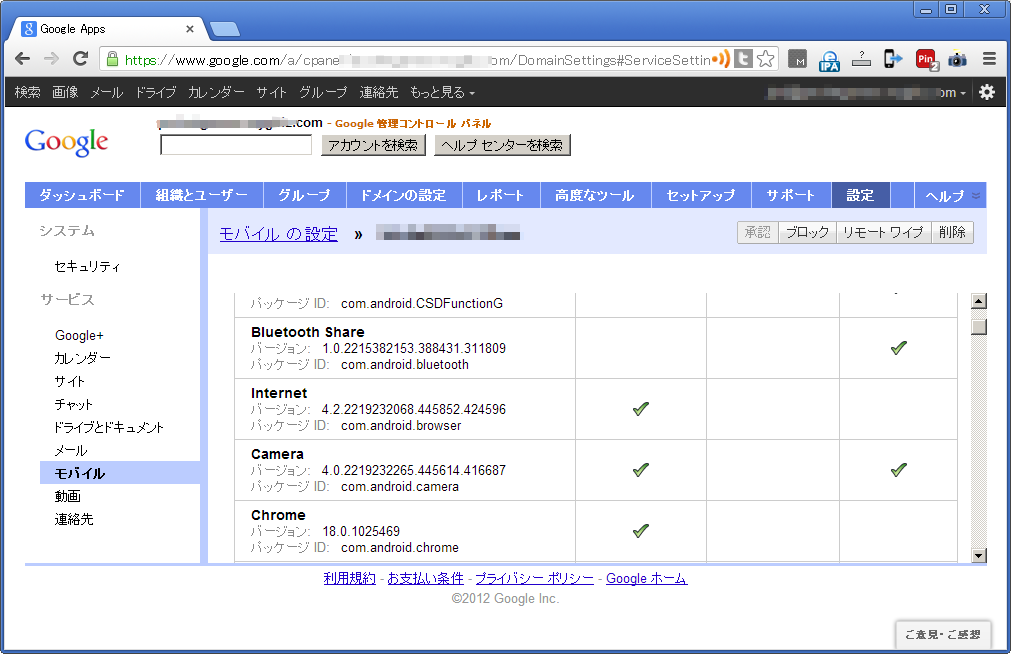The width and height of the screenshot is (1011, 654).
Task: Open カレンダー service in sidebar
Action: click(83, 358)
